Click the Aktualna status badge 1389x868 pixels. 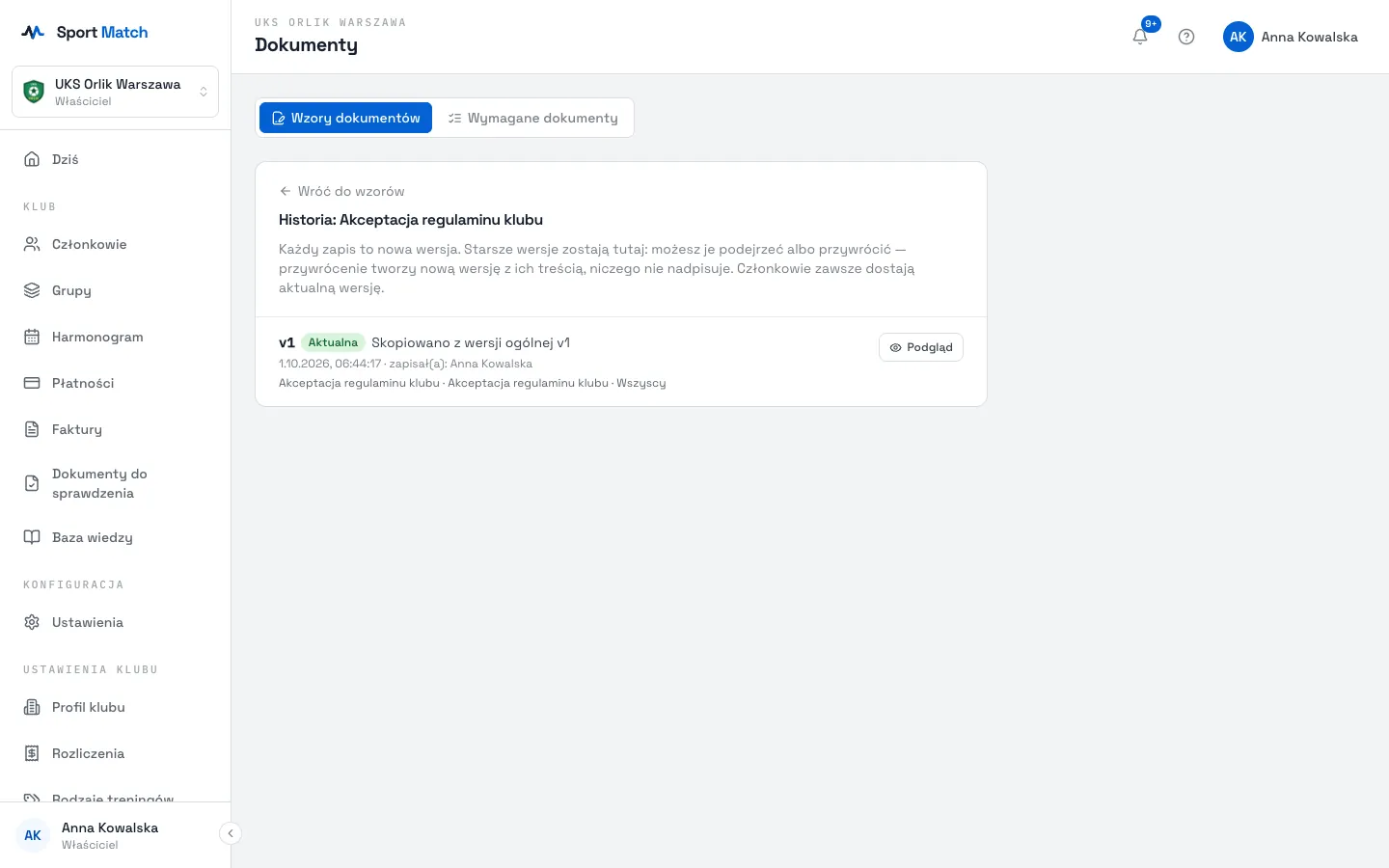click(x=333, y=342)
